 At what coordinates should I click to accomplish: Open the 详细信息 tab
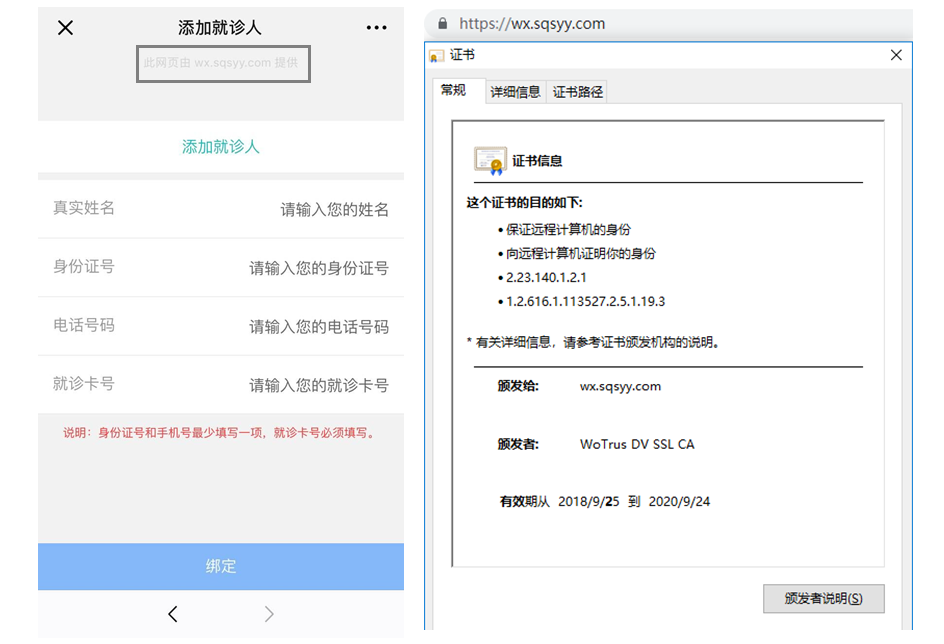point(515,92)
